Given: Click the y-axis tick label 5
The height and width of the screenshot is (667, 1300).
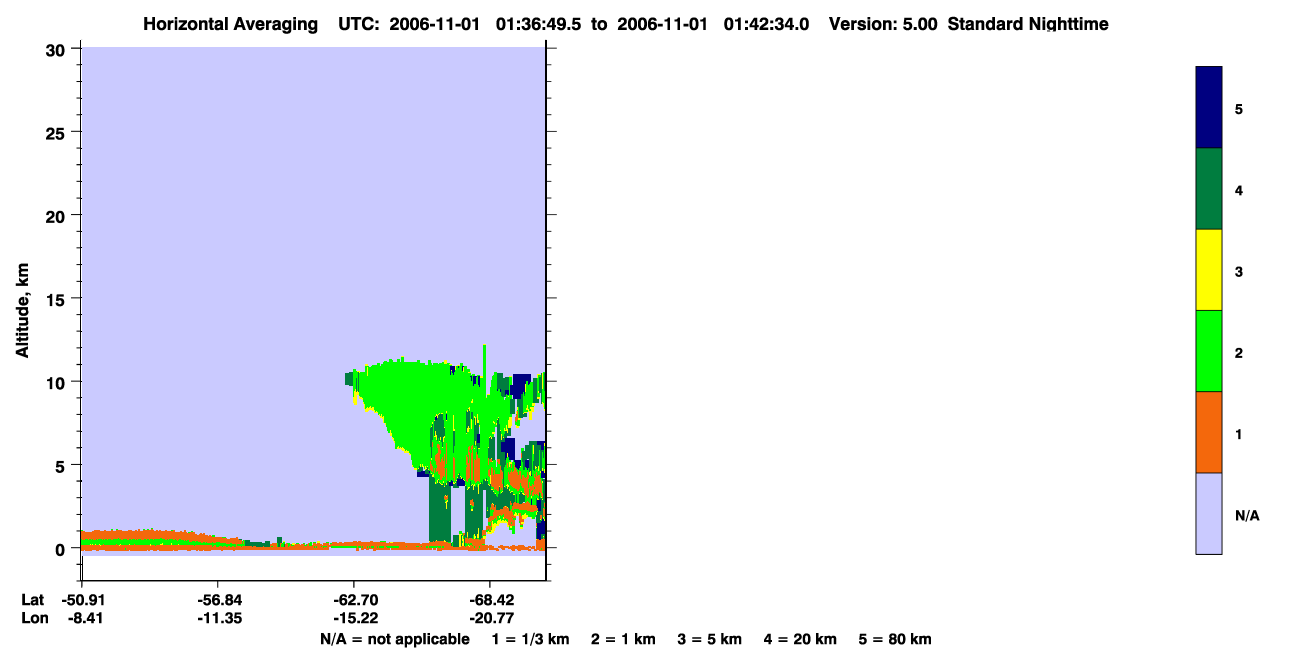Looking at the screenshot, I should point(61,465).
